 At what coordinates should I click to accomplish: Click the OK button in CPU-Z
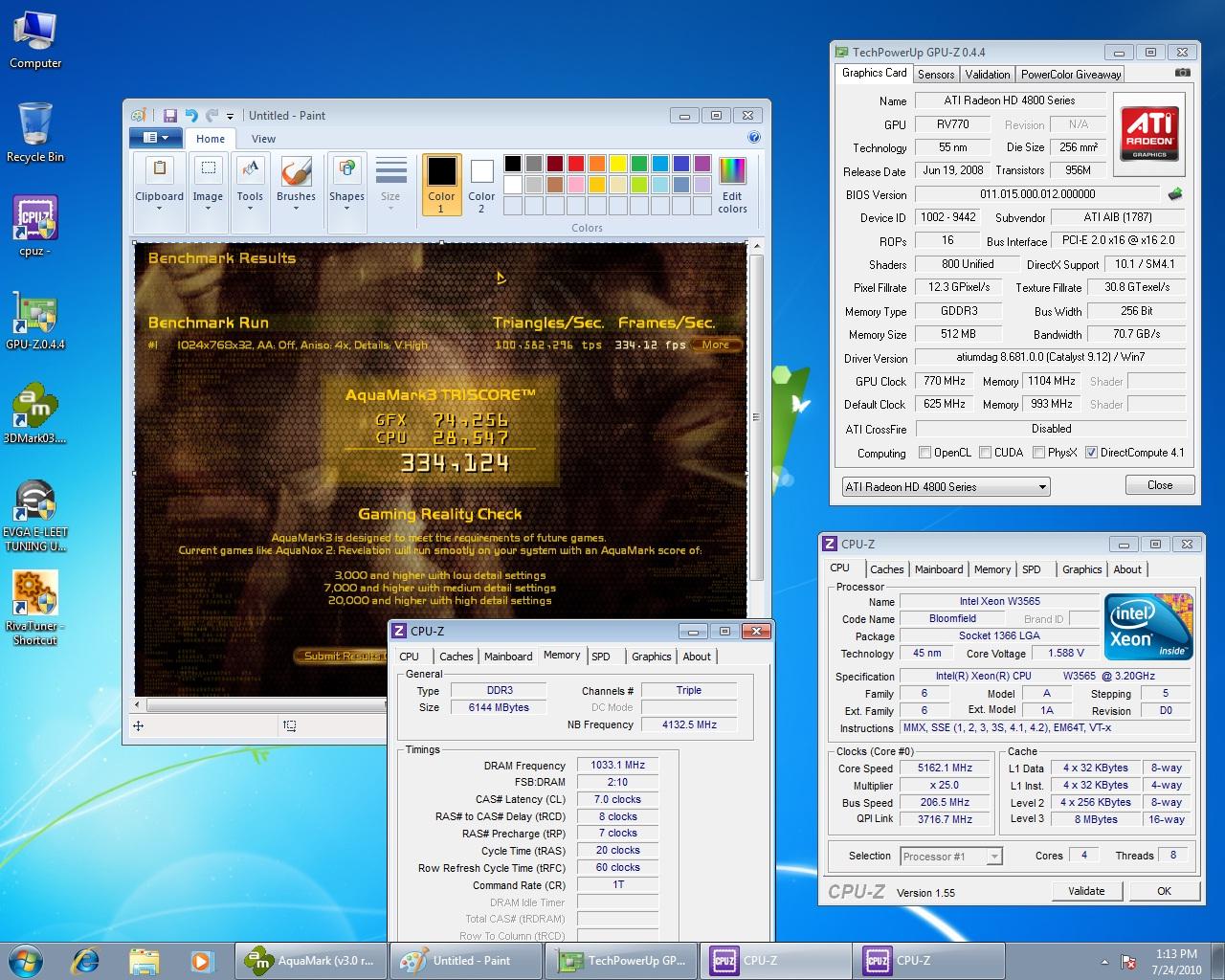click(1164, 891)
